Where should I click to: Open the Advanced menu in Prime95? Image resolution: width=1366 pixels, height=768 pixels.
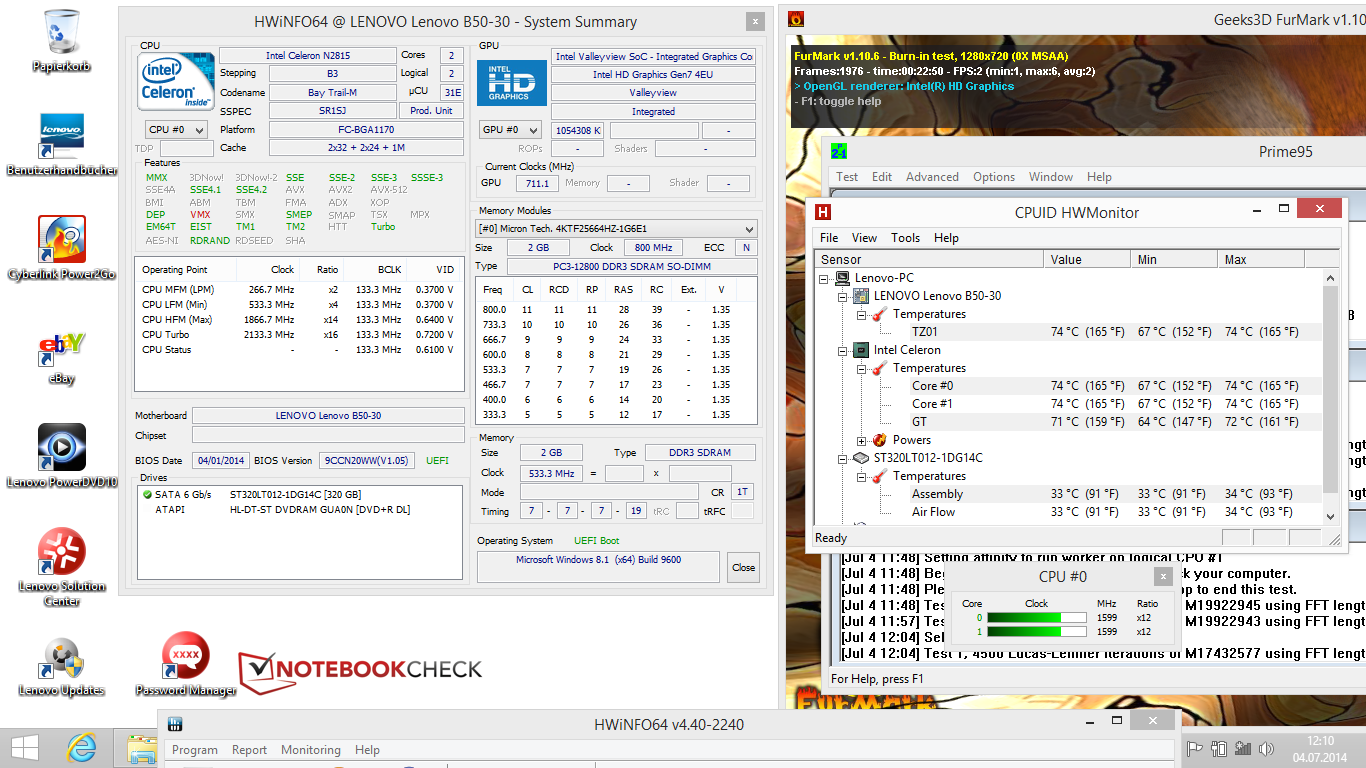932,177
